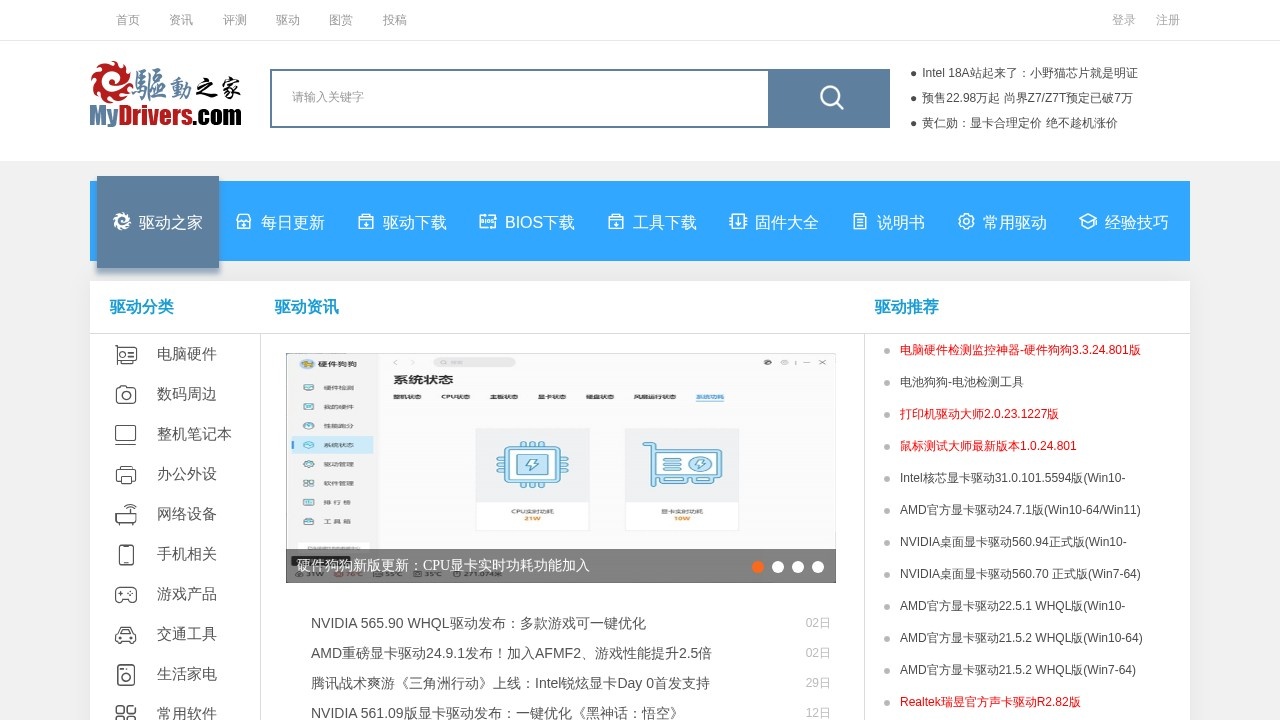Viewport: 1280px width, 720px height.
Task: Click the smartphone icon next to 手机相关
Action: tap(126, 554)
